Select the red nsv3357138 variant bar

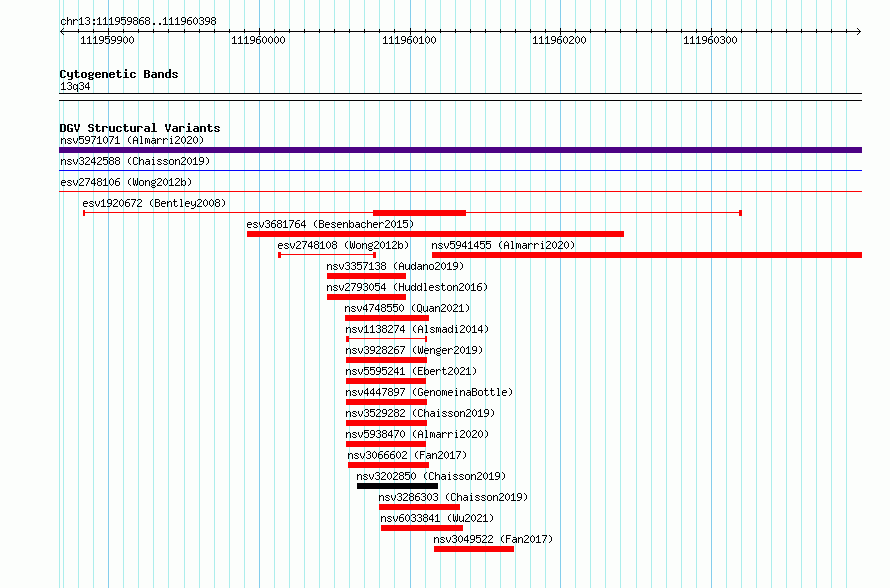pyautogui.click(x=366, y=276)
